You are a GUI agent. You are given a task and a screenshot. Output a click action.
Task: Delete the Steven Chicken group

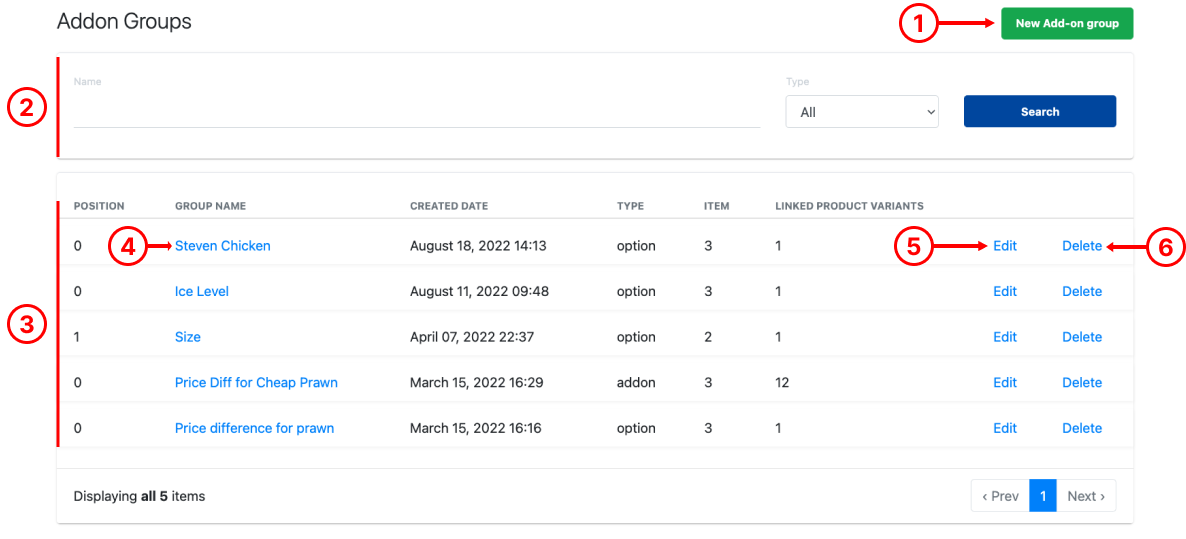point(1081,246)
